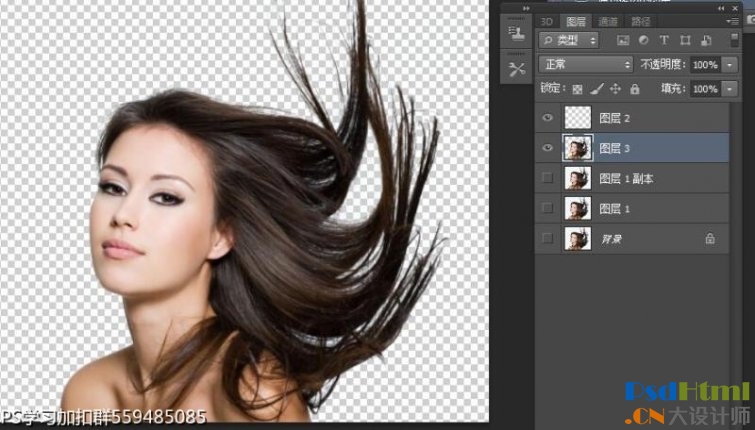
Task: Collapse the layers panel double-arrow icon
Action: pyautogui.click(x=721, y=8)
